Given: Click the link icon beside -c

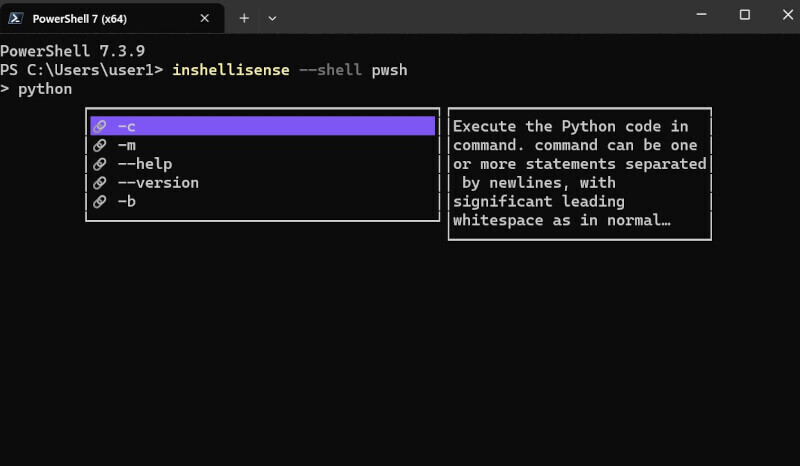Looking at the screenshot, I should click(x=99, y=126).
